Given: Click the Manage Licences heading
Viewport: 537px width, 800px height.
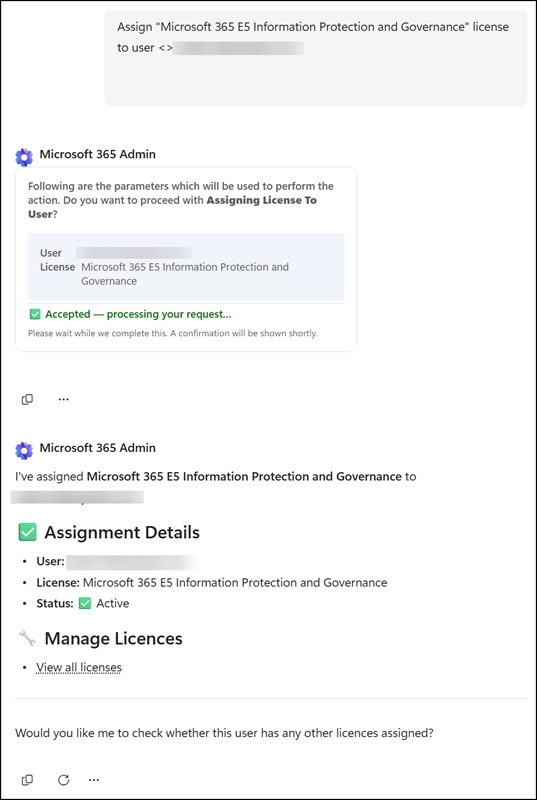Looking at the screenshot, I should [113, 639].
